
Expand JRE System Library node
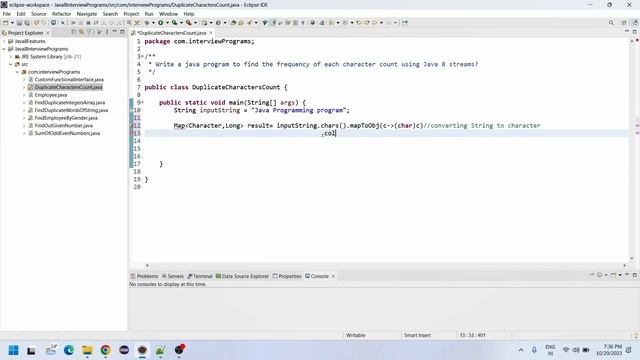[11, 57]
